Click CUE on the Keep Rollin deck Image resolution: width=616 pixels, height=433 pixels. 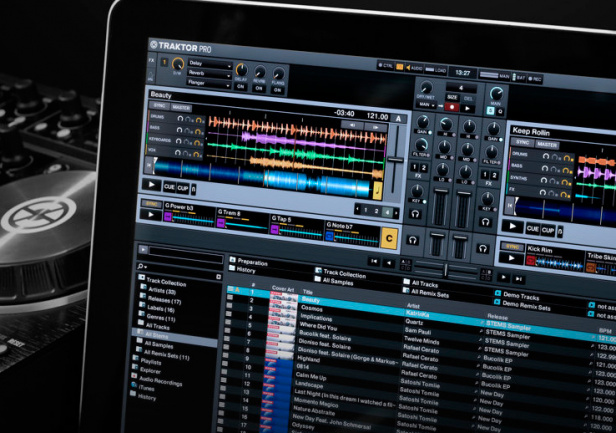(x=532, y=229)
